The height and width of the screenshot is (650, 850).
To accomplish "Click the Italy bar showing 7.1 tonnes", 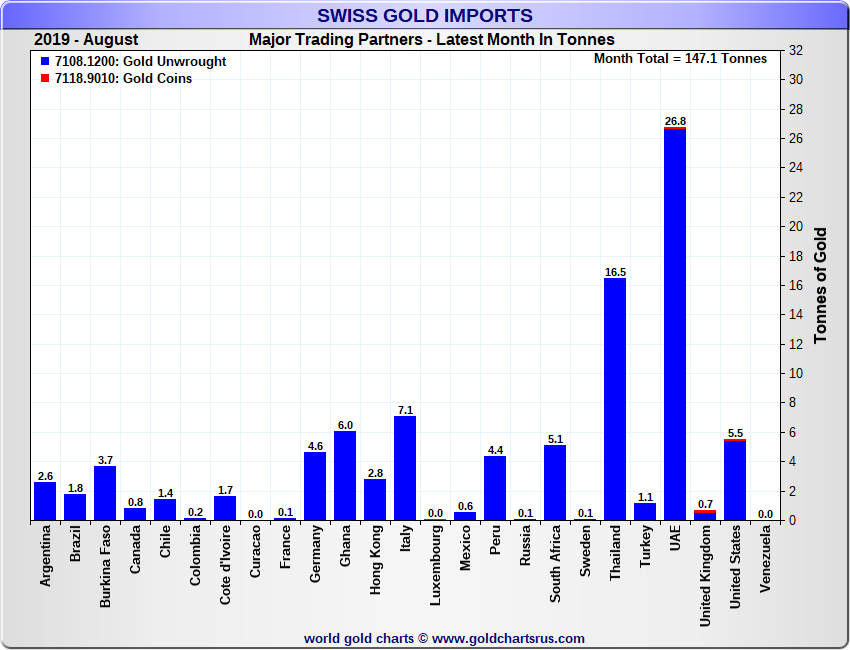I will [405, 468].
